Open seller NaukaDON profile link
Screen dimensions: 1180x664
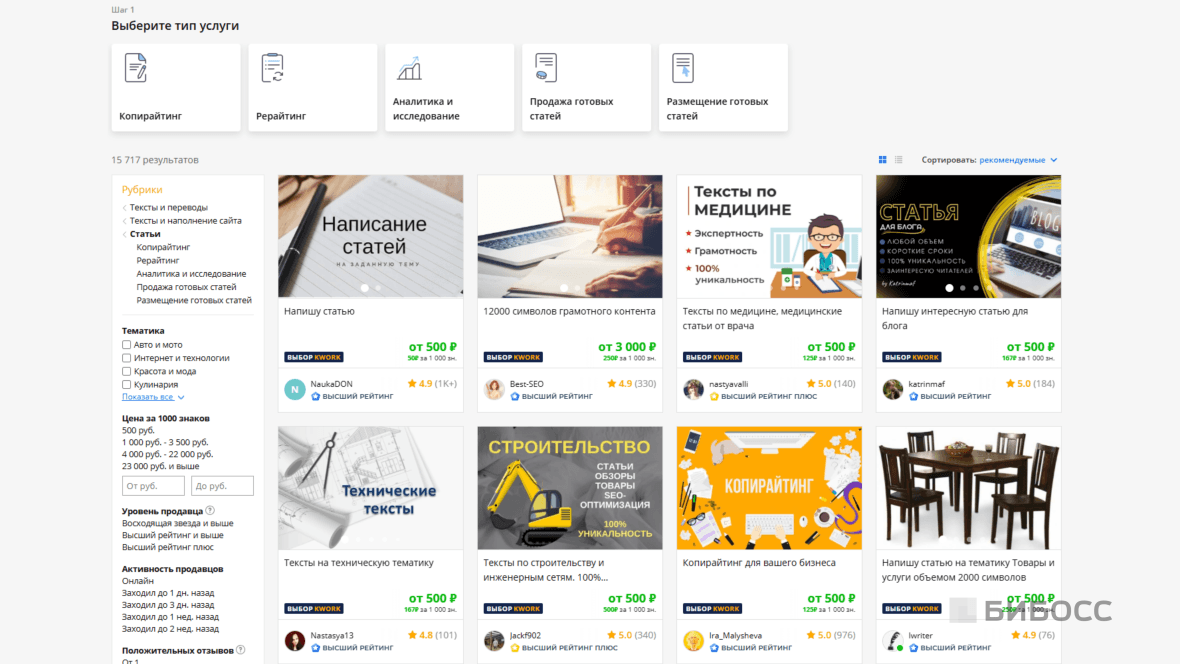[331, 384]
